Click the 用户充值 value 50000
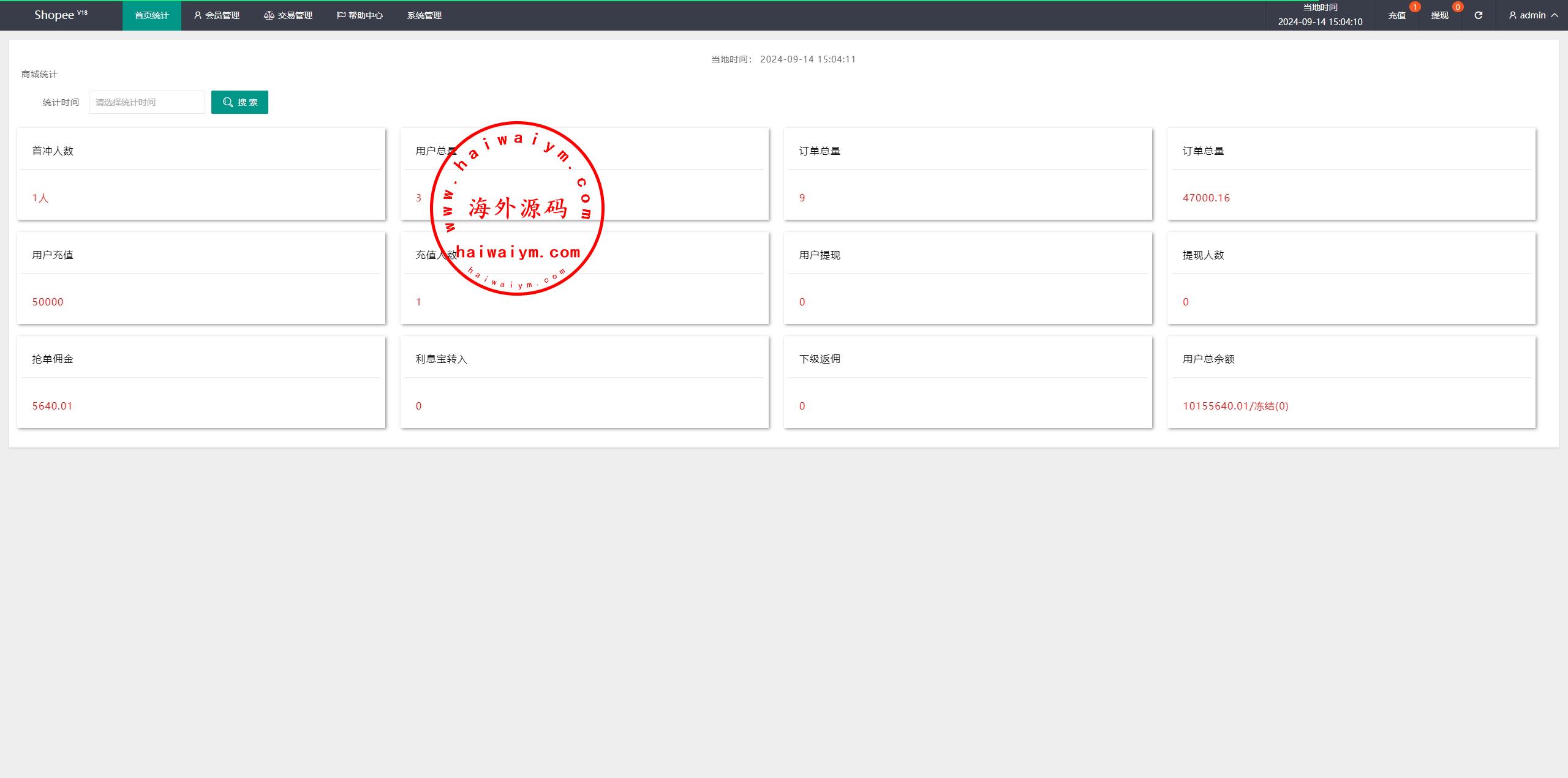This screenshot has width=1568, height=778. coord(48,302)
